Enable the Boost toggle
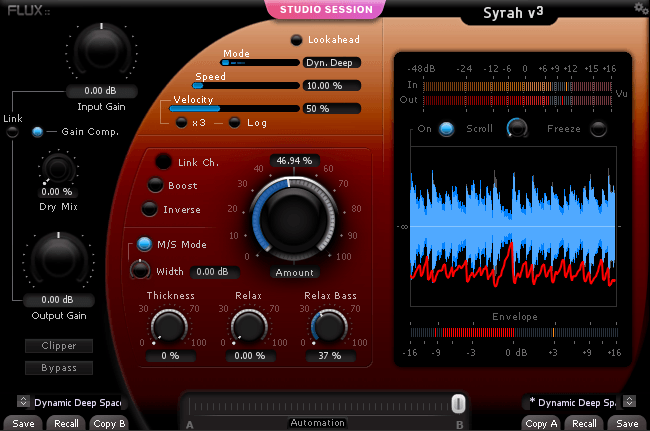The height and width of the screenshot is (431, 650). pos(155,185)
